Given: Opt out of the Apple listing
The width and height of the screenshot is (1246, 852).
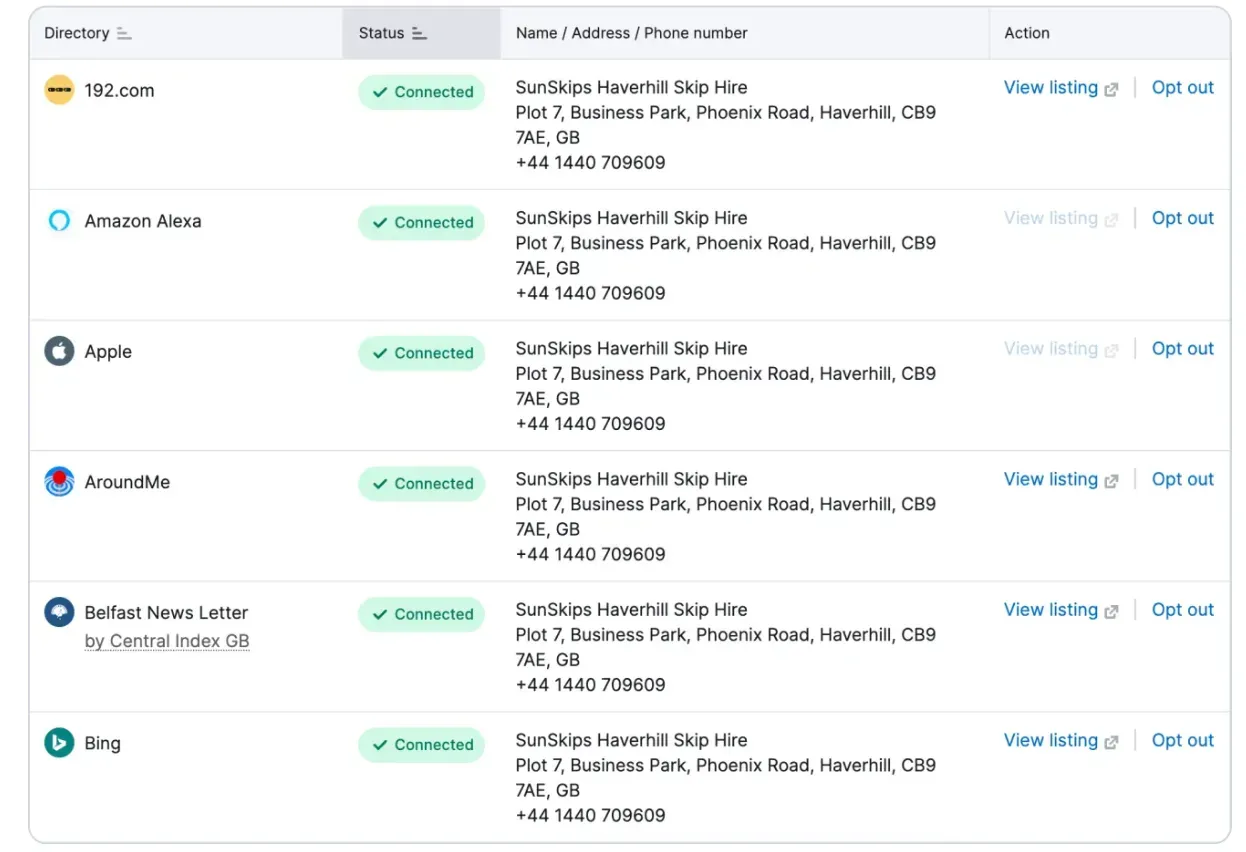Looking at the screenshot, I should 1182,348.
